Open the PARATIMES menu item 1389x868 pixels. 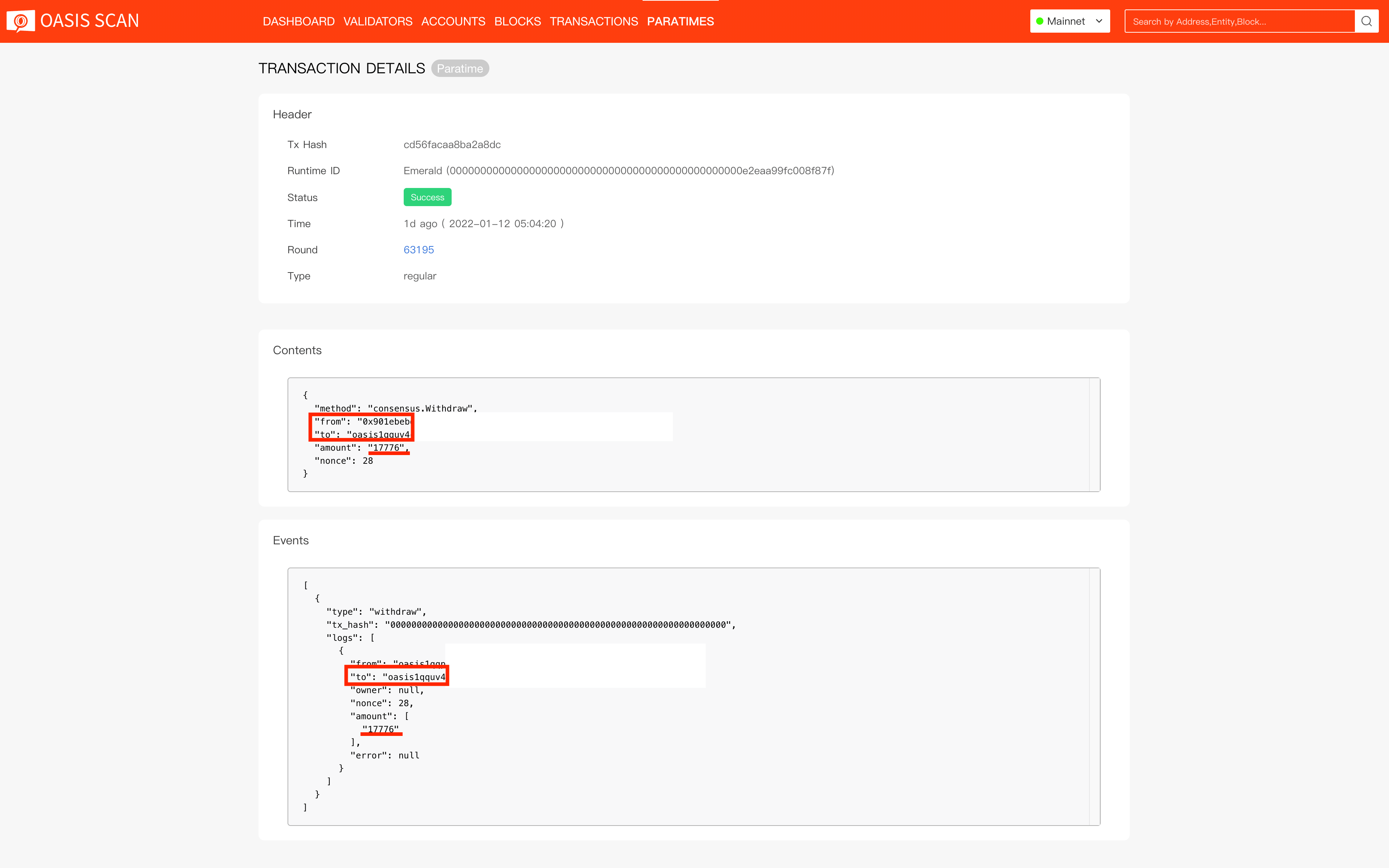coord(680,21)
